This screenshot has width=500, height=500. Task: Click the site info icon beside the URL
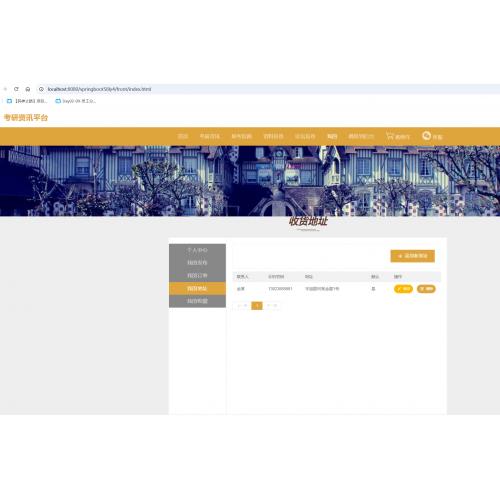click(x=41, y=89)
